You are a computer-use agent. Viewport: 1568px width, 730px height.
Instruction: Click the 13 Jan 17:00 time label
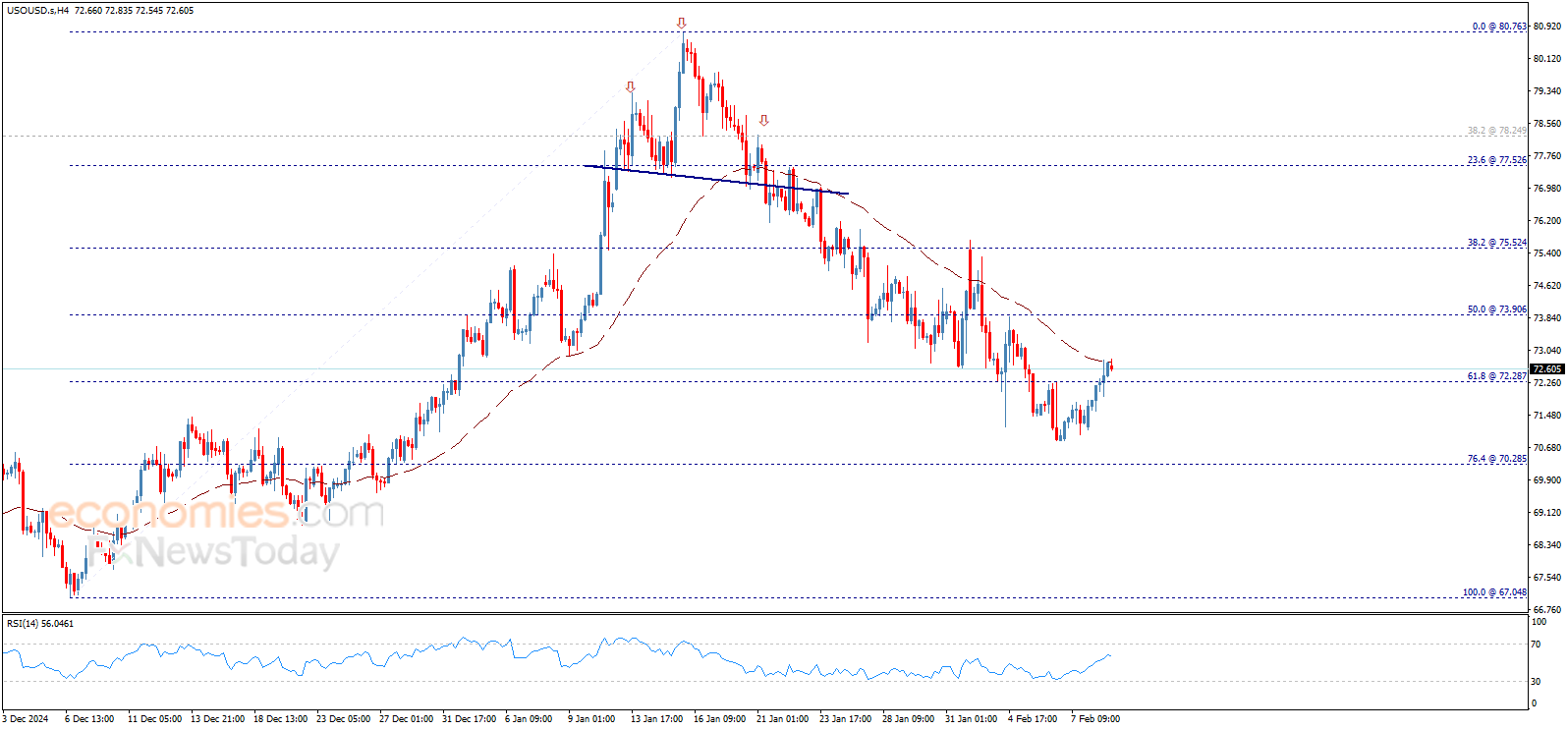(656, 719)
